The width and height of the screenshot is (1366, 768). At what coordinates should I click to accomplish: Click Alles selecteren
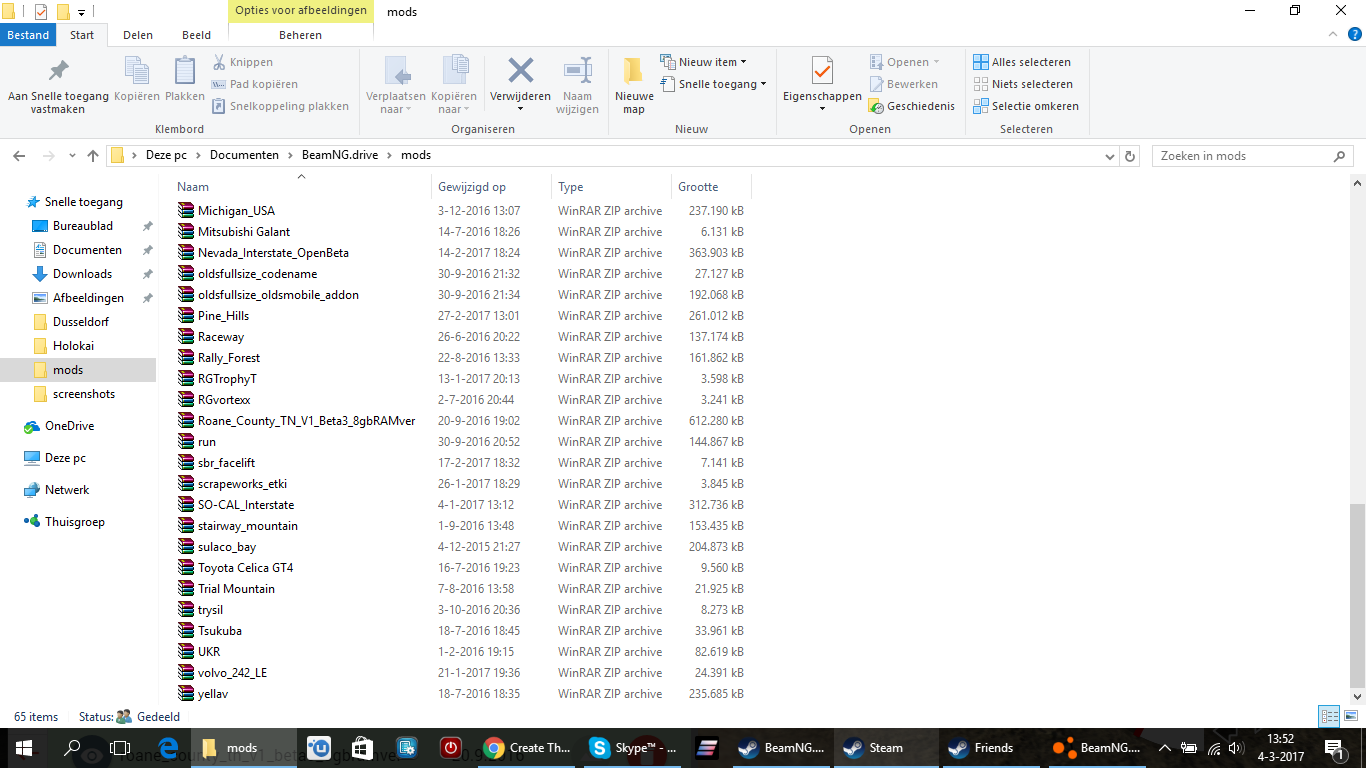1022,62
